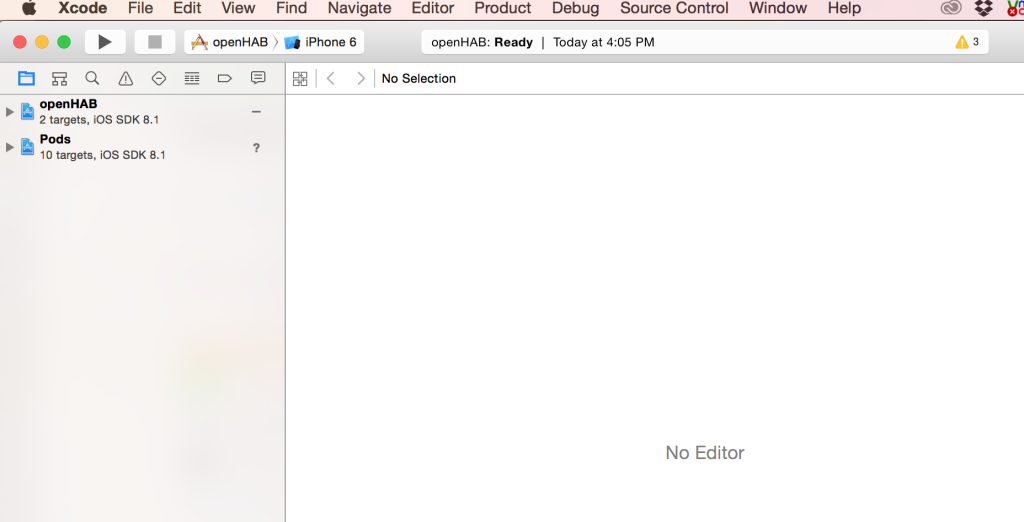
Task: Open the Product menu
Action: [x=503, y=8]
